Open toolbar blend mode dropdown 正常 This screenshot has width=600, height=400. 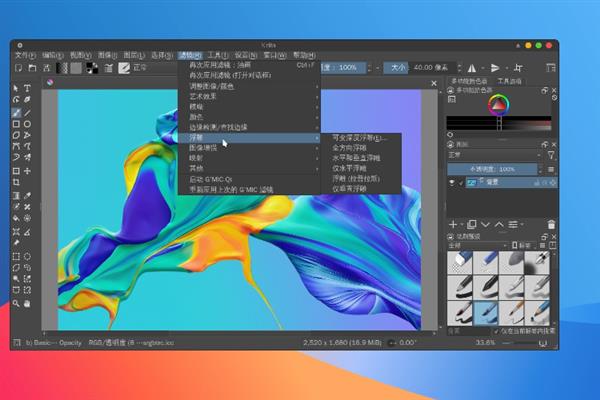coord(154,68)
